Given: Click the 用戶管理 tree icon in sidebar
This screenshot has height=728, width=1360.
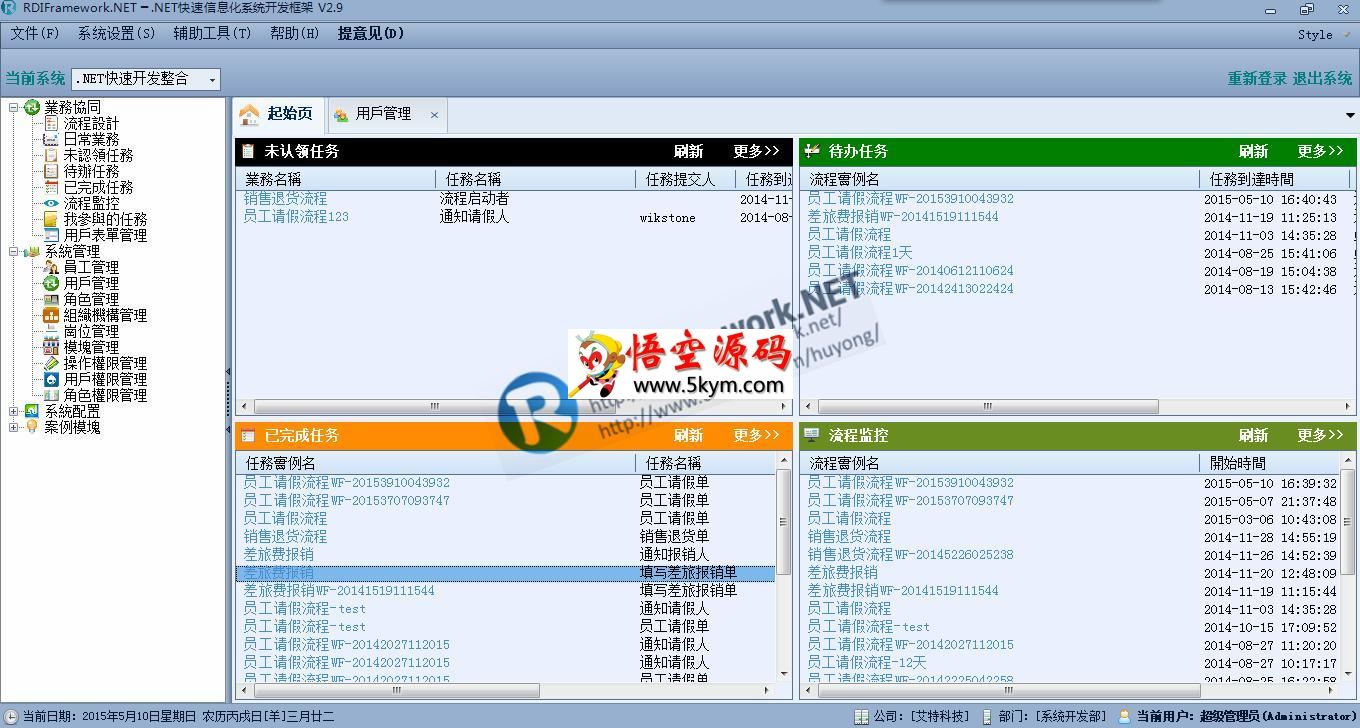Looking at the screenshot, I should click(x=51, y=283).
